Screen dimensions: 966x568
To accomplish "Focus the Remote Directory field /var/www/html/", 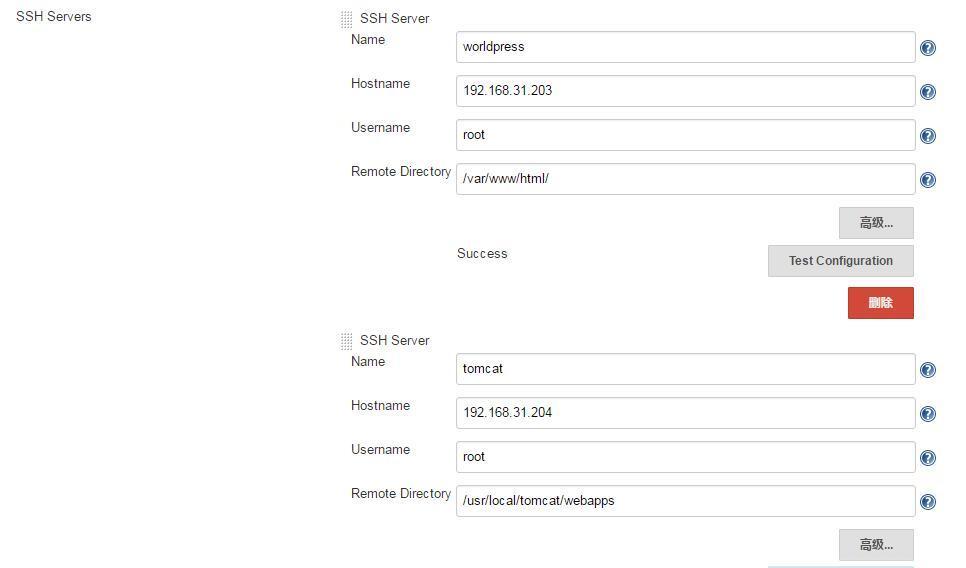I will tap(685, 179).
